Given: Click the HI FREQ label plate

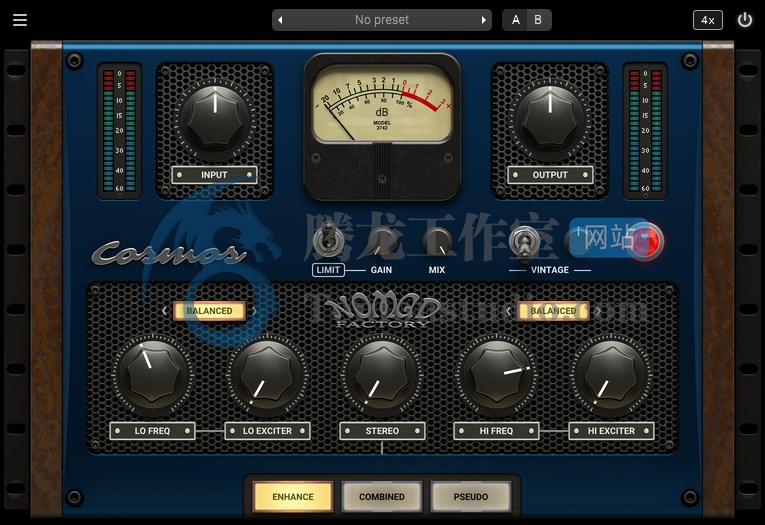Looking at the screenshot, I should coord(496,431).
